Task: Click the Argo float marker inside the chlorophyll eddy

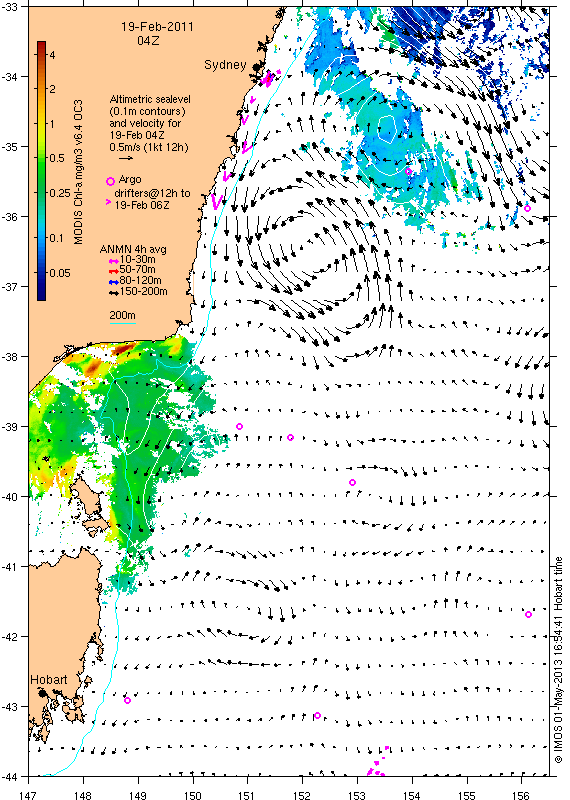Action: point(408,171)
